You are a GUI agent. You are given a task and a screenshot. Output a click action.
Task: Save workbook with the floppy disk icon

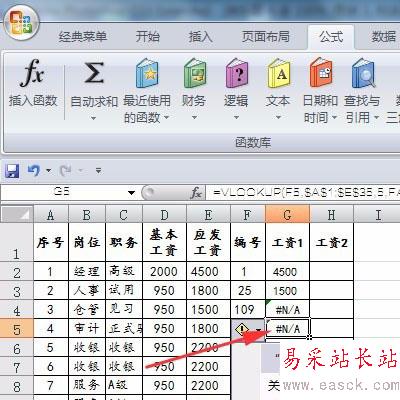pyautogui.click(x=12, y=171)
